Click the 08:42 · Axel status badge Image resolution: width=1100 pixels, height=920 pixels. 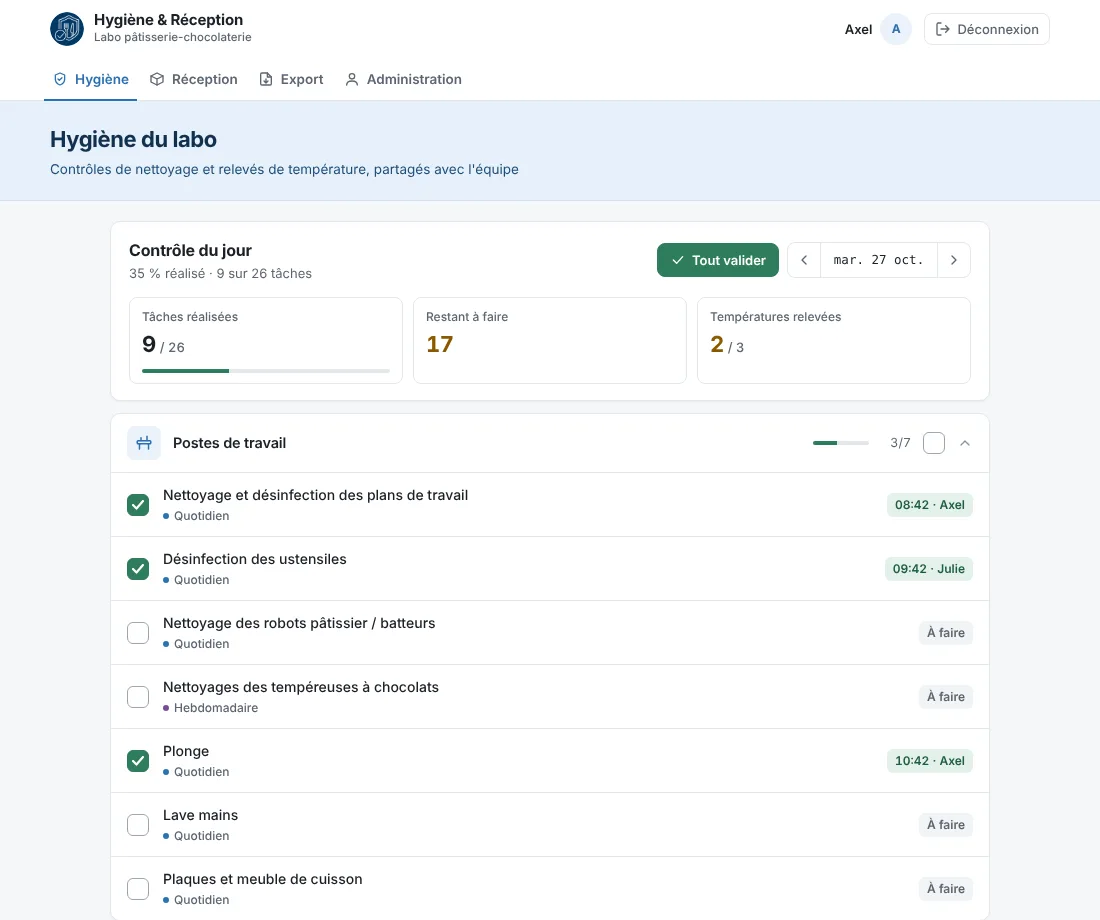(x=930, y=505)
